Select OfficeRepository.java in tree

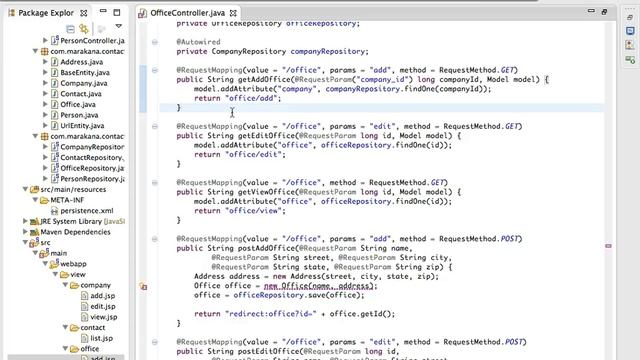coord(93,168)
